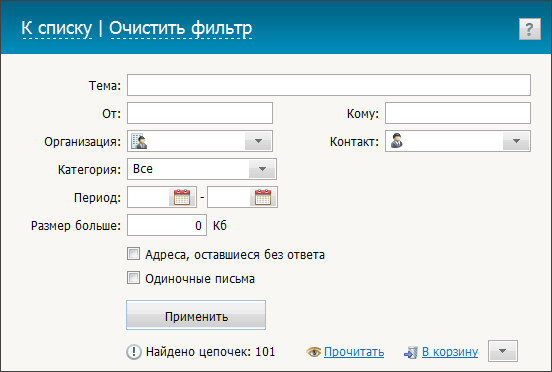552x372 pixels.
Task: Click 'Найдено цепочек: 101' status text
Action: pos(211,352)
